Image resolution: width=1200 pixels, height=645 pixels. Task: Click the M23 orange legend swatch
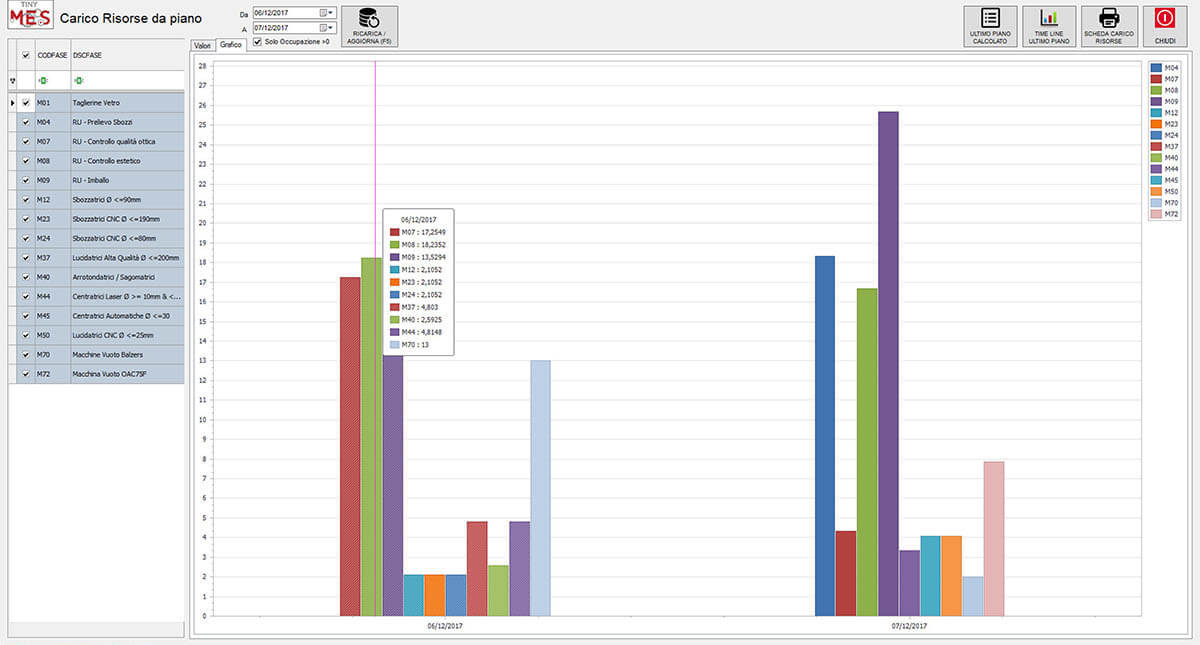click(x=1156, y=123)
